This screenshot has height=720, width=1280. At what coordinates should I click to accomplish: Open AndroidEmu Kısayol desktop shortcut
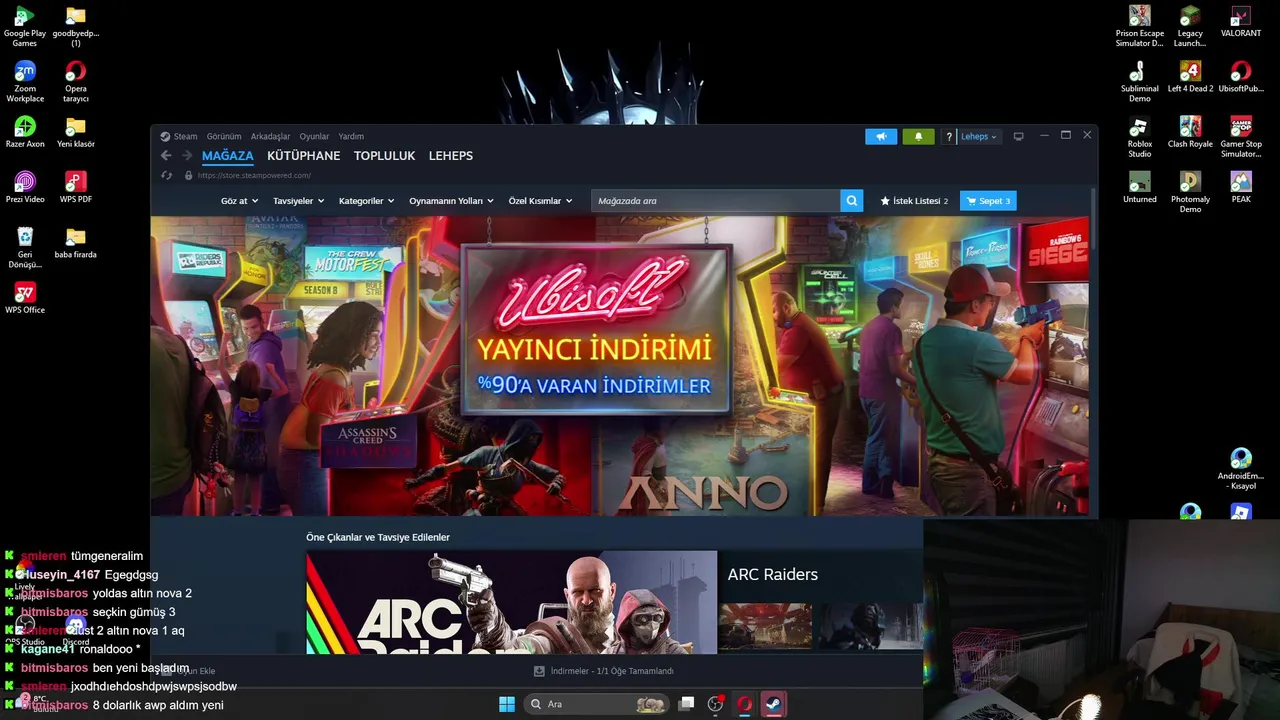[1241, 469]
